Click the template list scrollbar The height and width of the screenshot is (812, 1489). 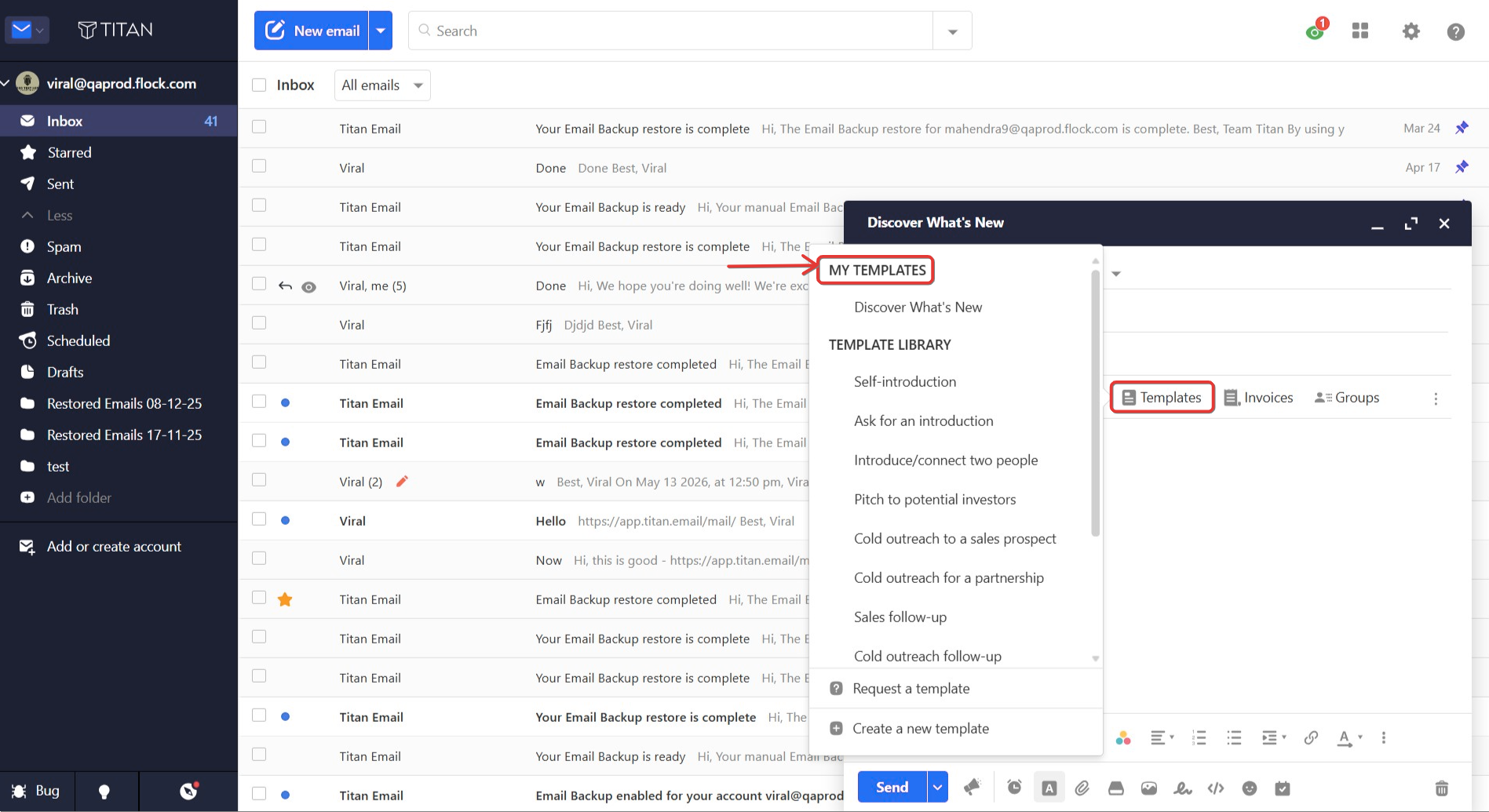coord(1095,404)
